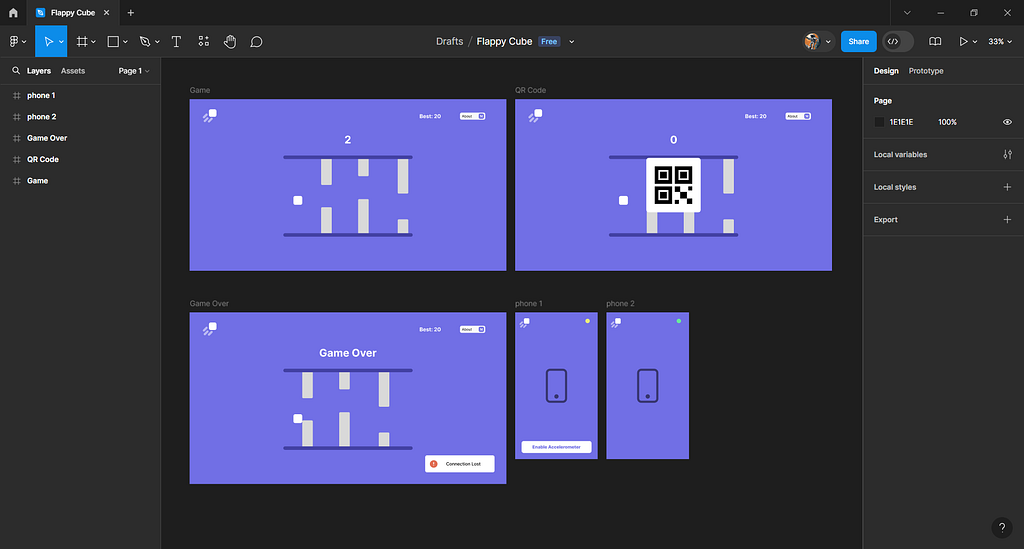Select the Pen tool

click(145, 41)
